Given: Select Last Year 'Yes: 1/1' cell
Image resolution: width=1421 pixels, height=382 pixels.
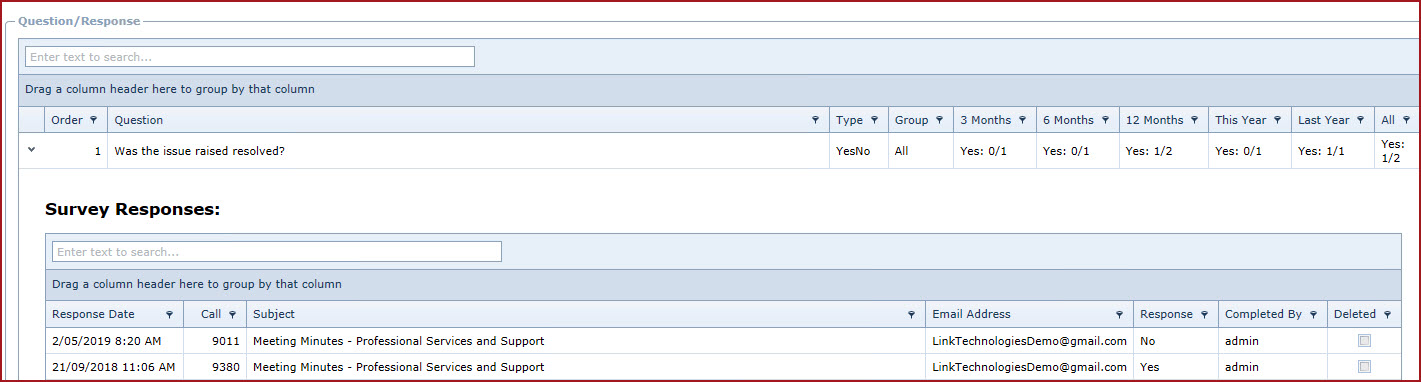Looking at the screenshot, I should 1332,151.
